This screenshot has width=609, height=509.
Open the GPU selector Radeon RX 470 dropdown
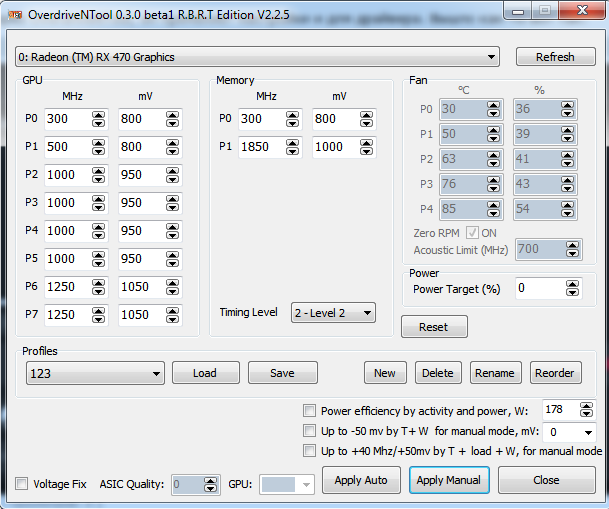coord(257,57)
